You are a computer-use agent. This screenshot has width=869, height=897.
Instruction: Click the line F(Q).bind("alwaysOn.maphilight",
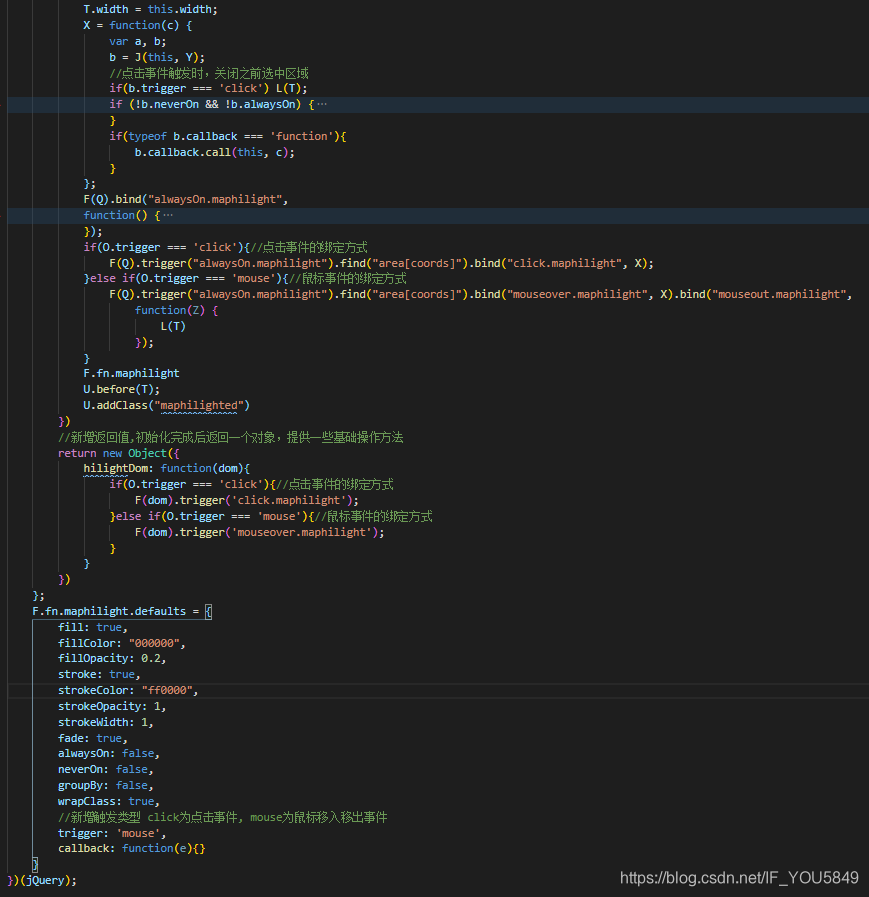(x=186, y=199)
